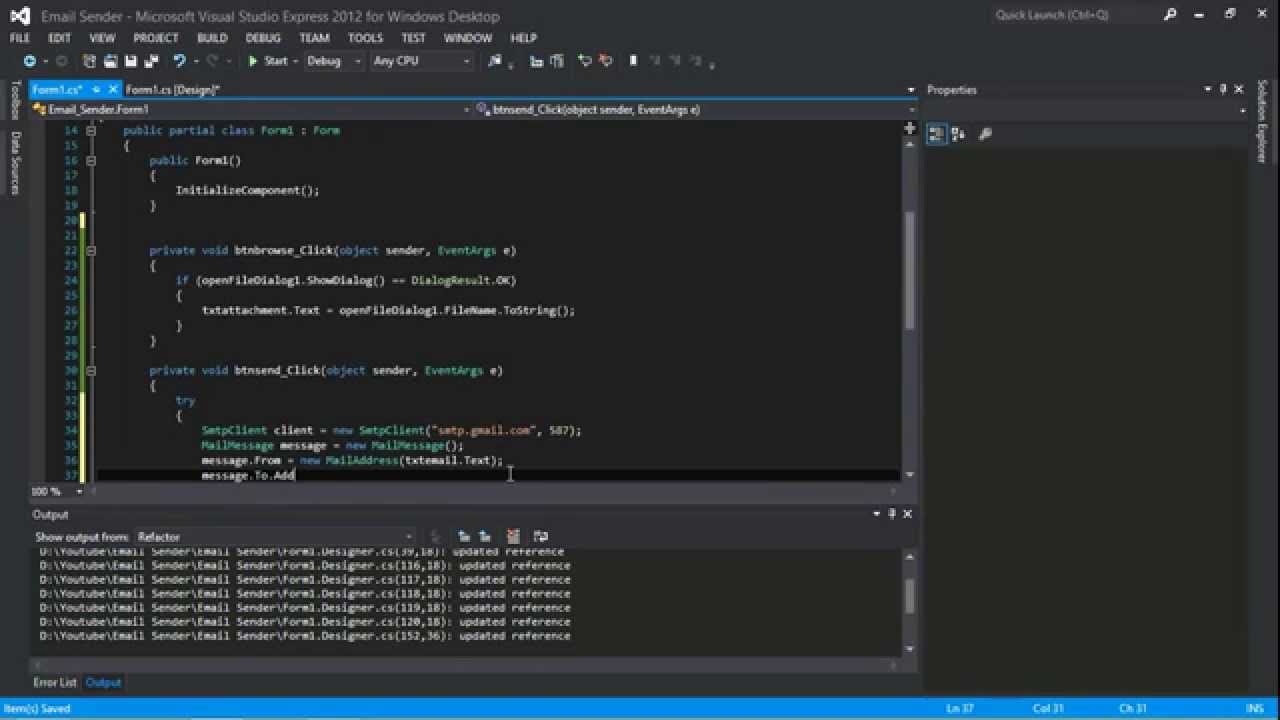The height and width of the screenshot is (720, 1280).
Task: Click the Go to Previous Message output icon
Action: [464, 537]
